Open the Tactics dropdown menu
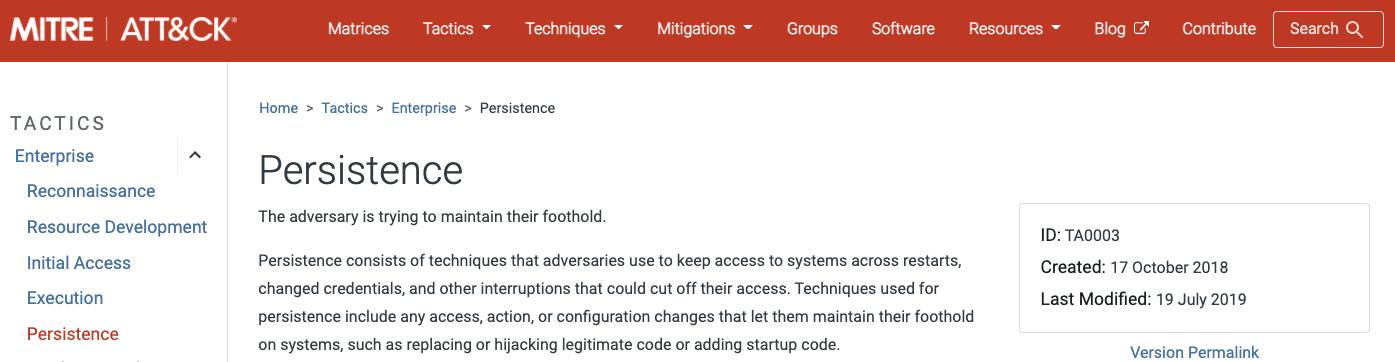 pos(457,29)
